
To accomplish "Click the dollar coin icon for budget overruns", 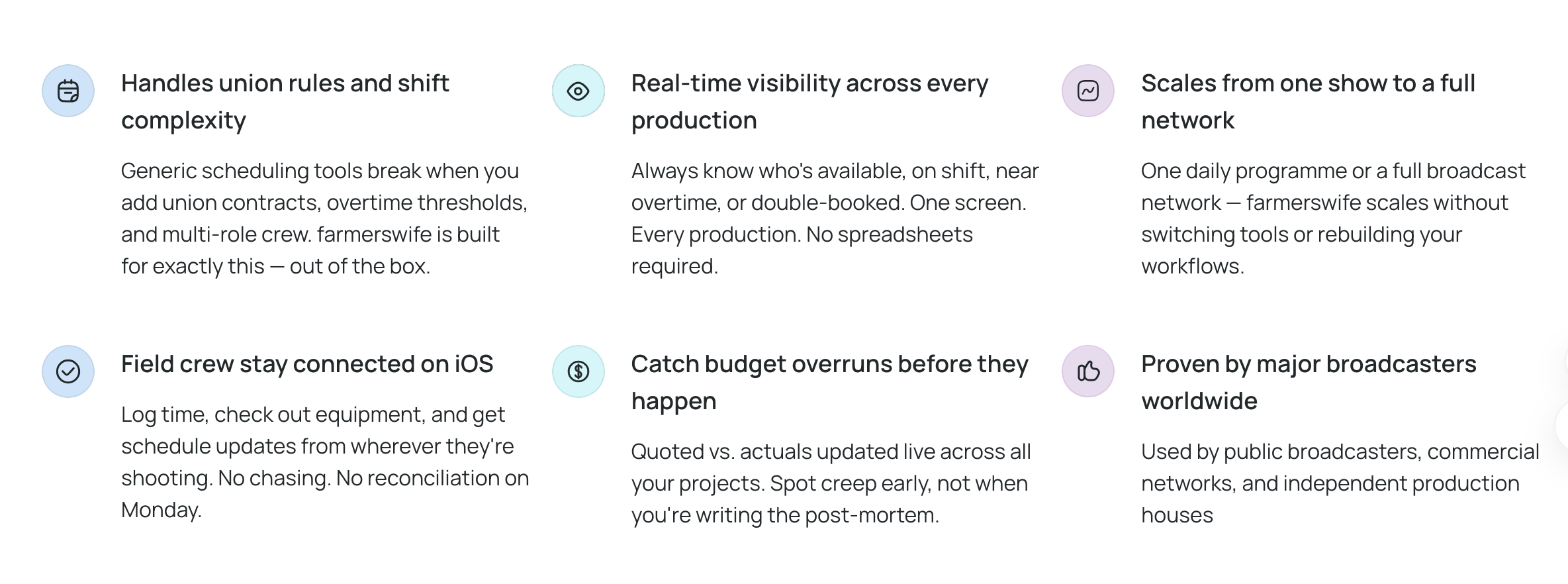I will pyautogui.click(x=578, y=371).
